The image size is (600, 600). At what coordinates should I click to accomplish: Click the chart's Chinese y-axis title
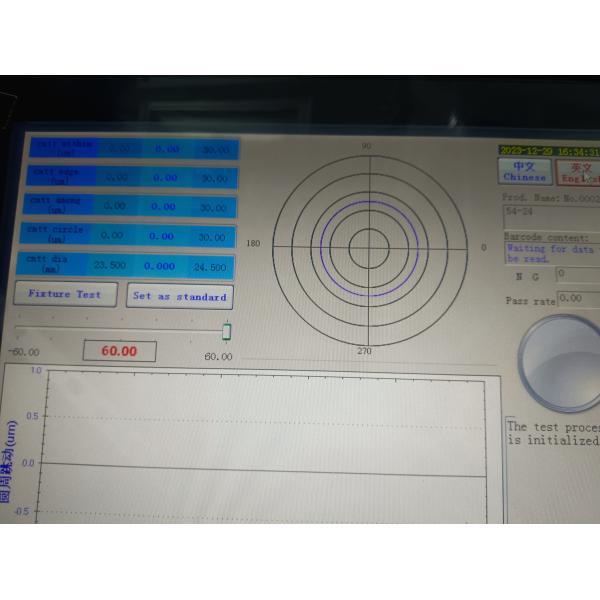point(8,461)
